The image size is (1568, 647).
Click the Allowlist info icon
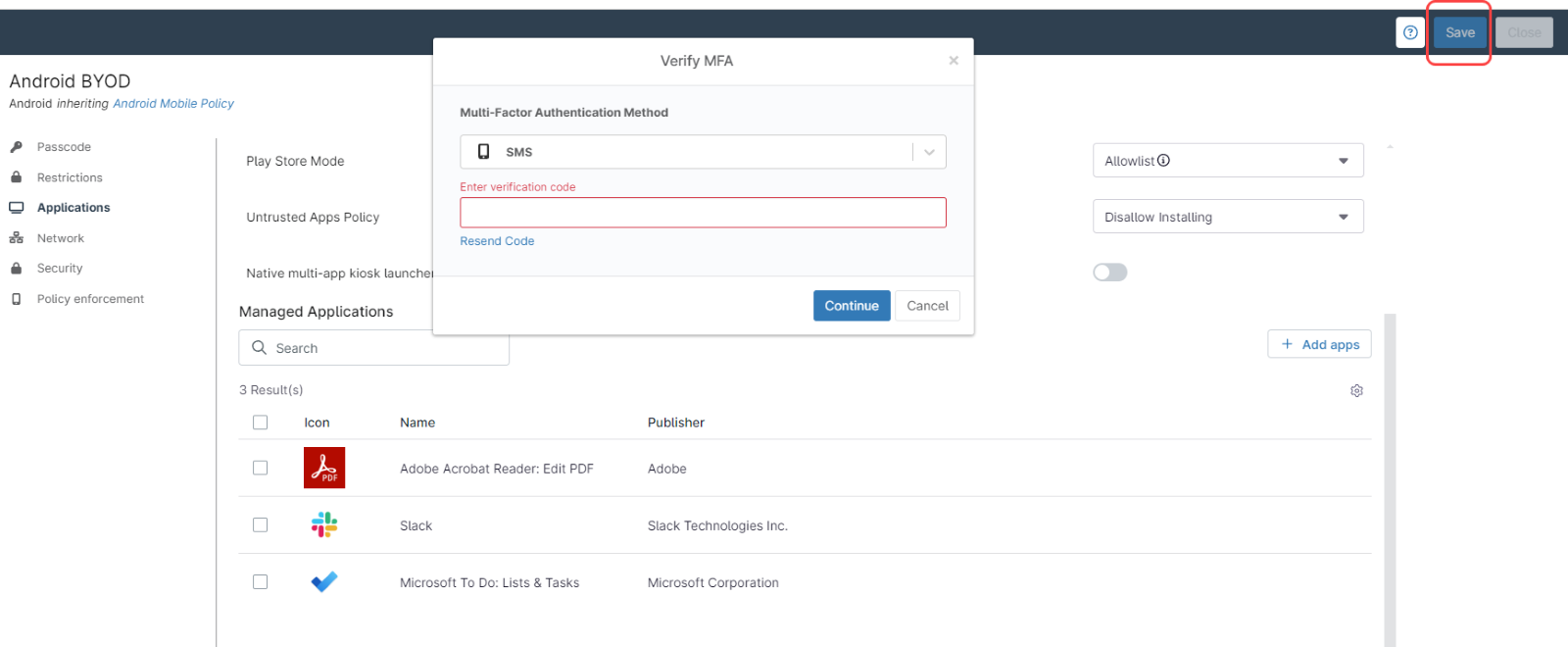point(1163,161)
